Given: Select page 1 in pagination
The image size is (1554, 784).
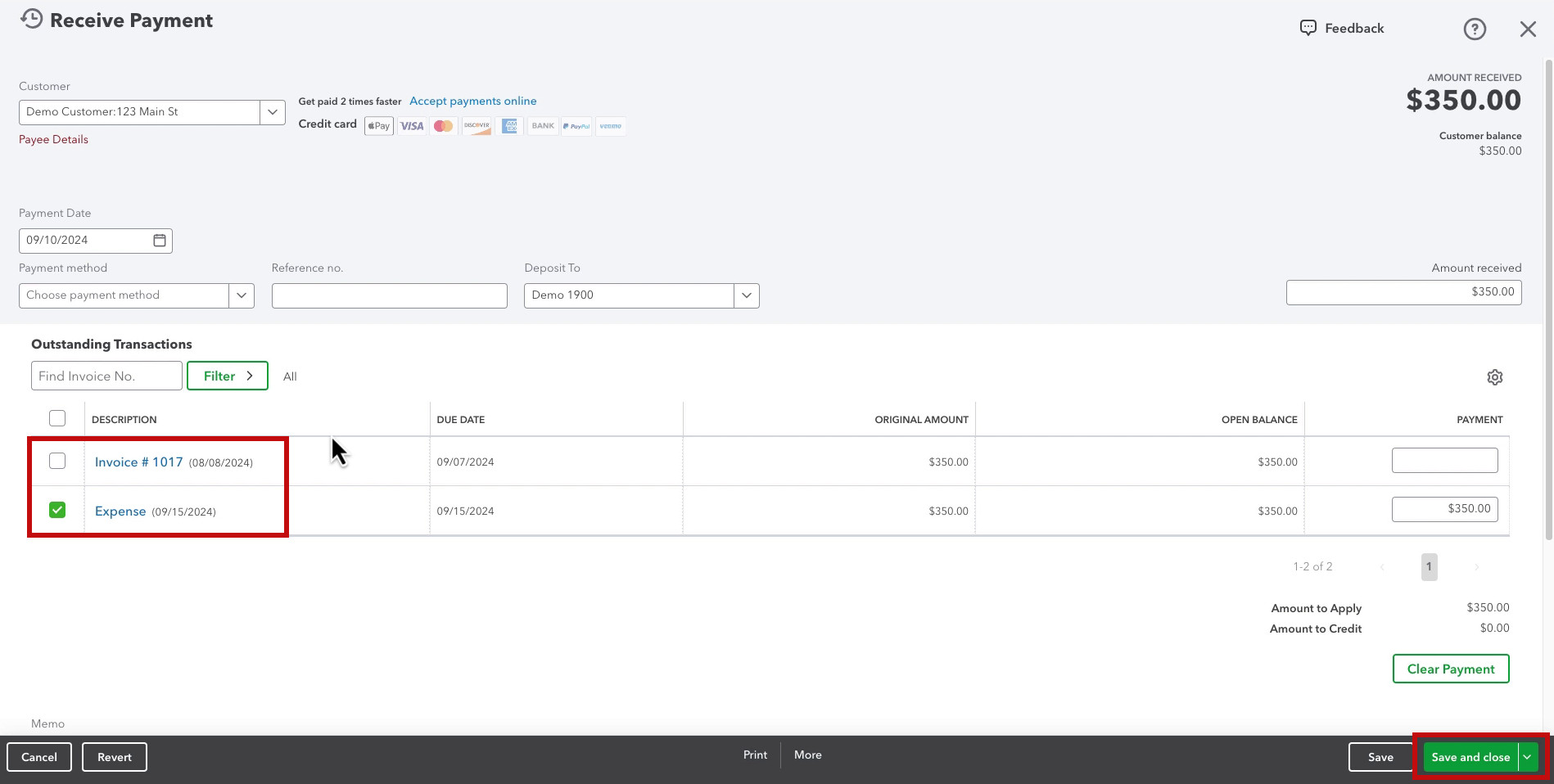Looking at the screenshot, I should [1429, 566].
